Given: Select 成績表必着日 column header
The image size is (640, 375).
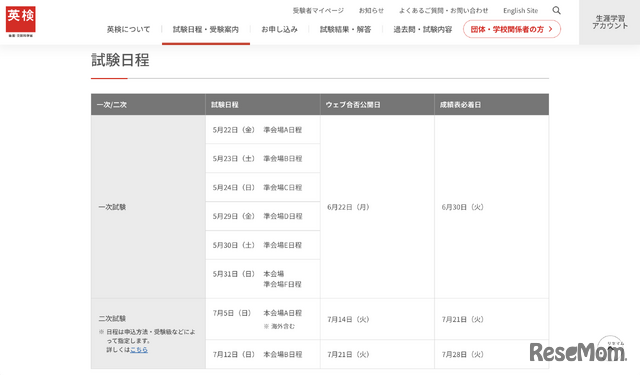Looking at the screenshot, I should tap(491, 104).
